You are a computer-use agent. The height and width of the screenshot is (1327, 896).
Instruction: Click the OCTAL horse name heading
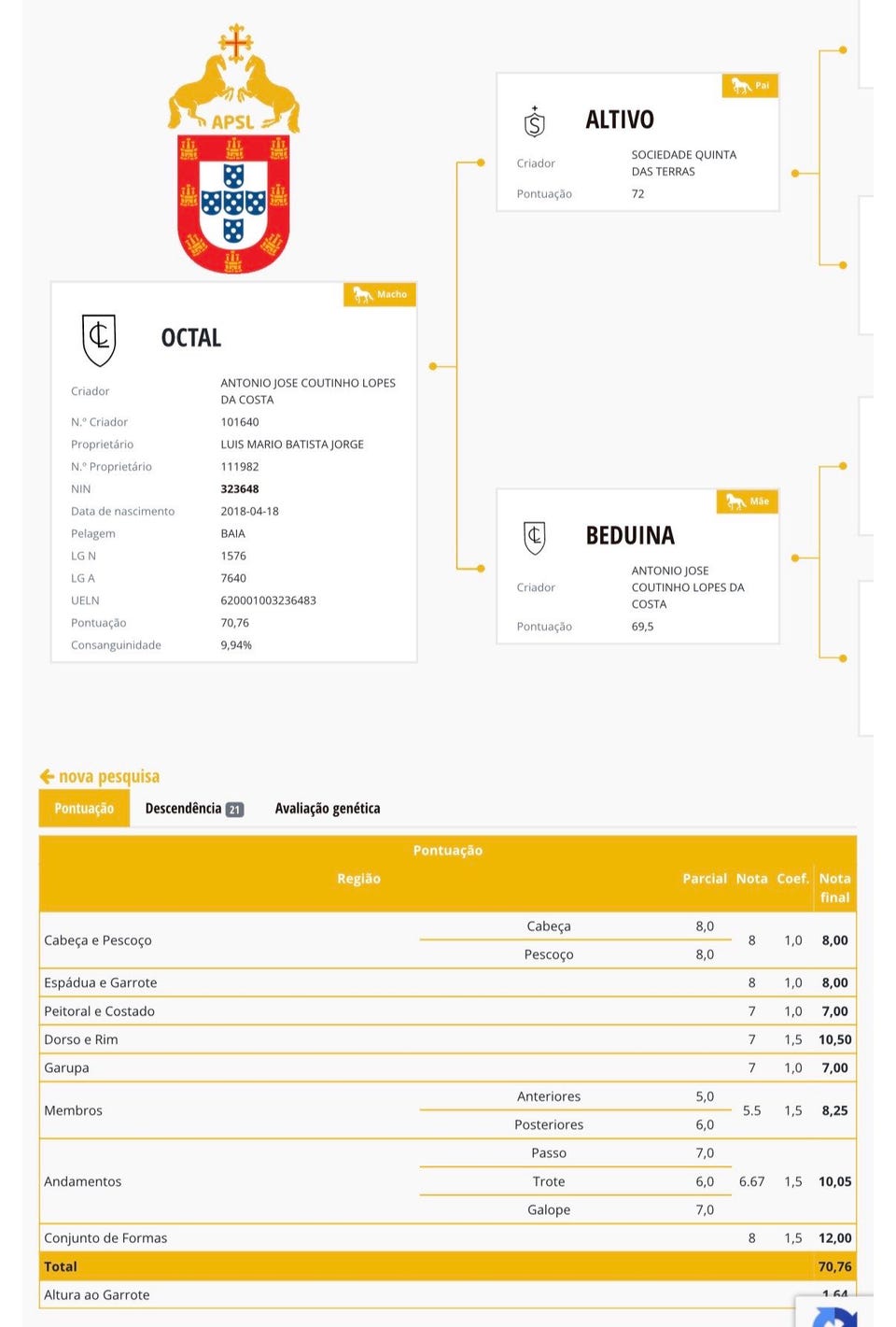[191, 338]
